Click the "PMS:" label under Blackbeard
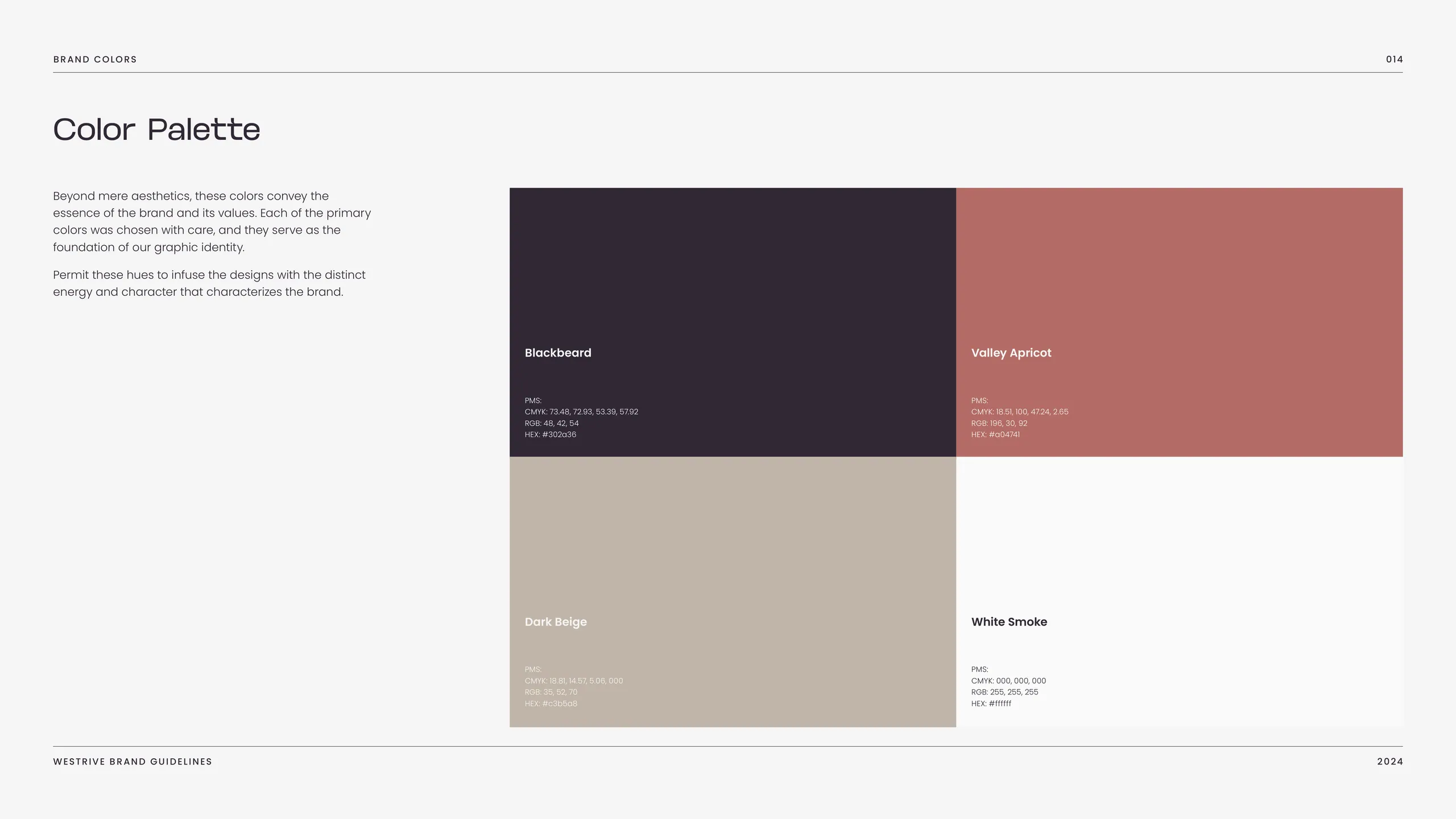The height and width of the screenshot is (819, 1456). point(533,400)
